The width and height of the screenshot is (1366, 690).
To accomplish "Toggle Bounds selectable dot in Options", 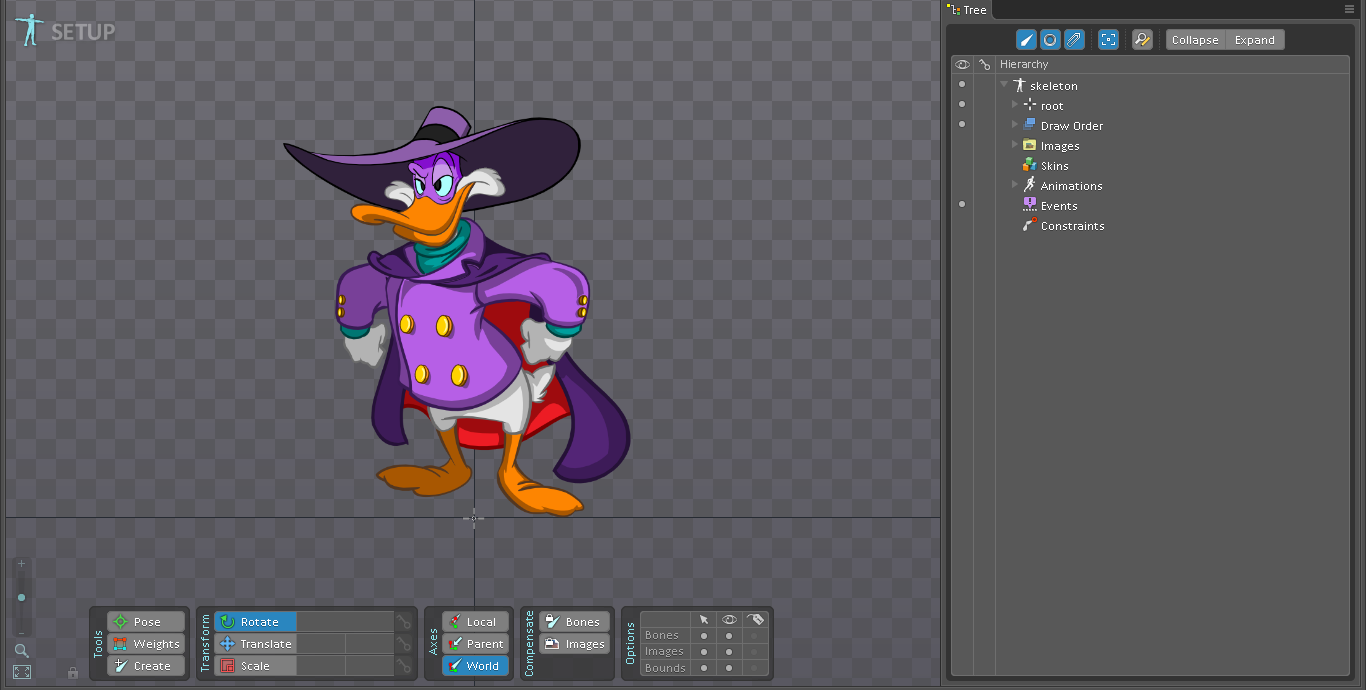I will 704,667.
